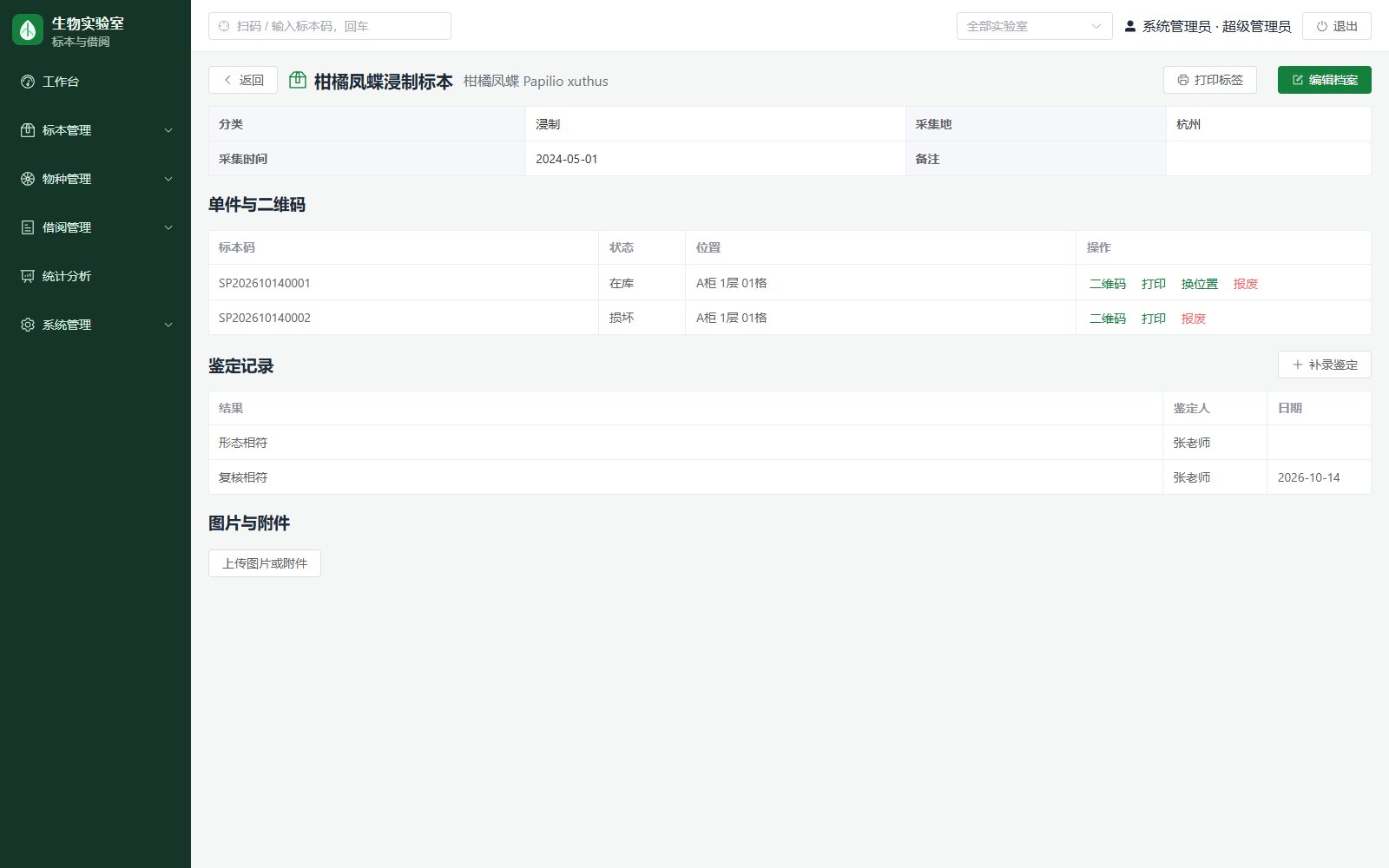The height and width of the screenshot is (868, 1389).
Task: Click 换位置 for SP202610140001
Action: tap(1200, 284)
